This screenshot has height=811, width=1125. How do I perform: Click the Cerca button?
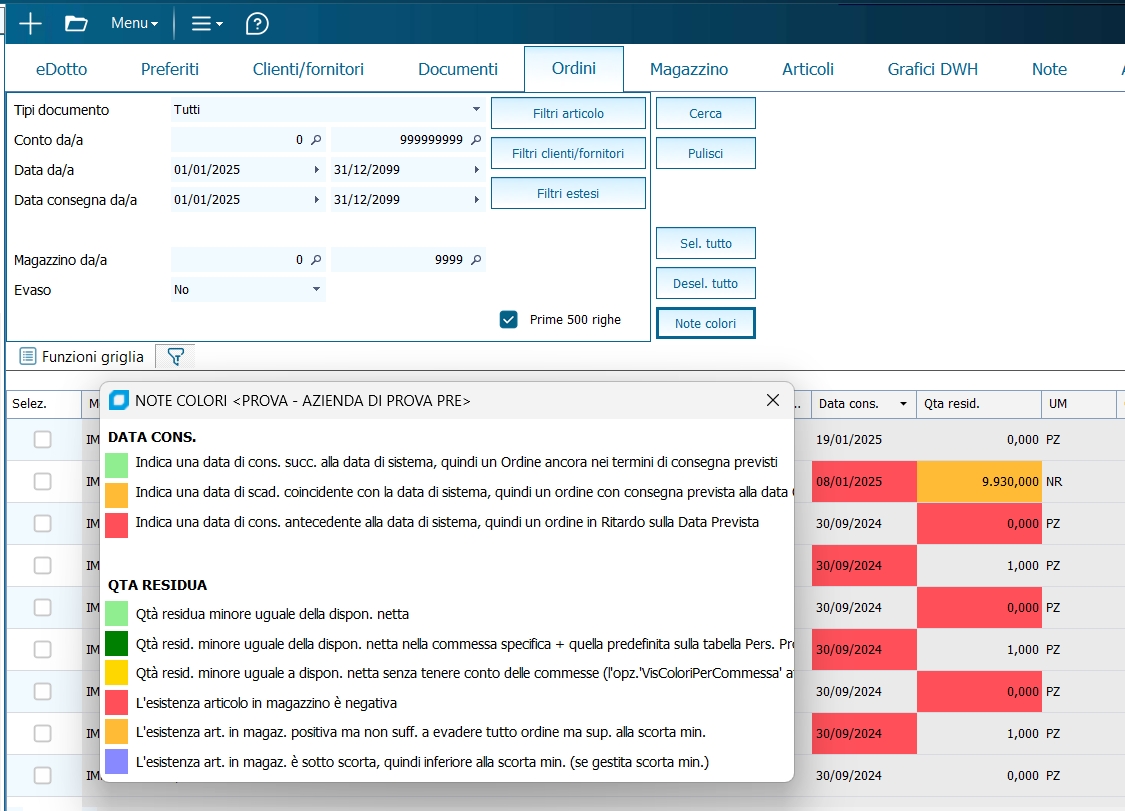[x=705, y=113]
